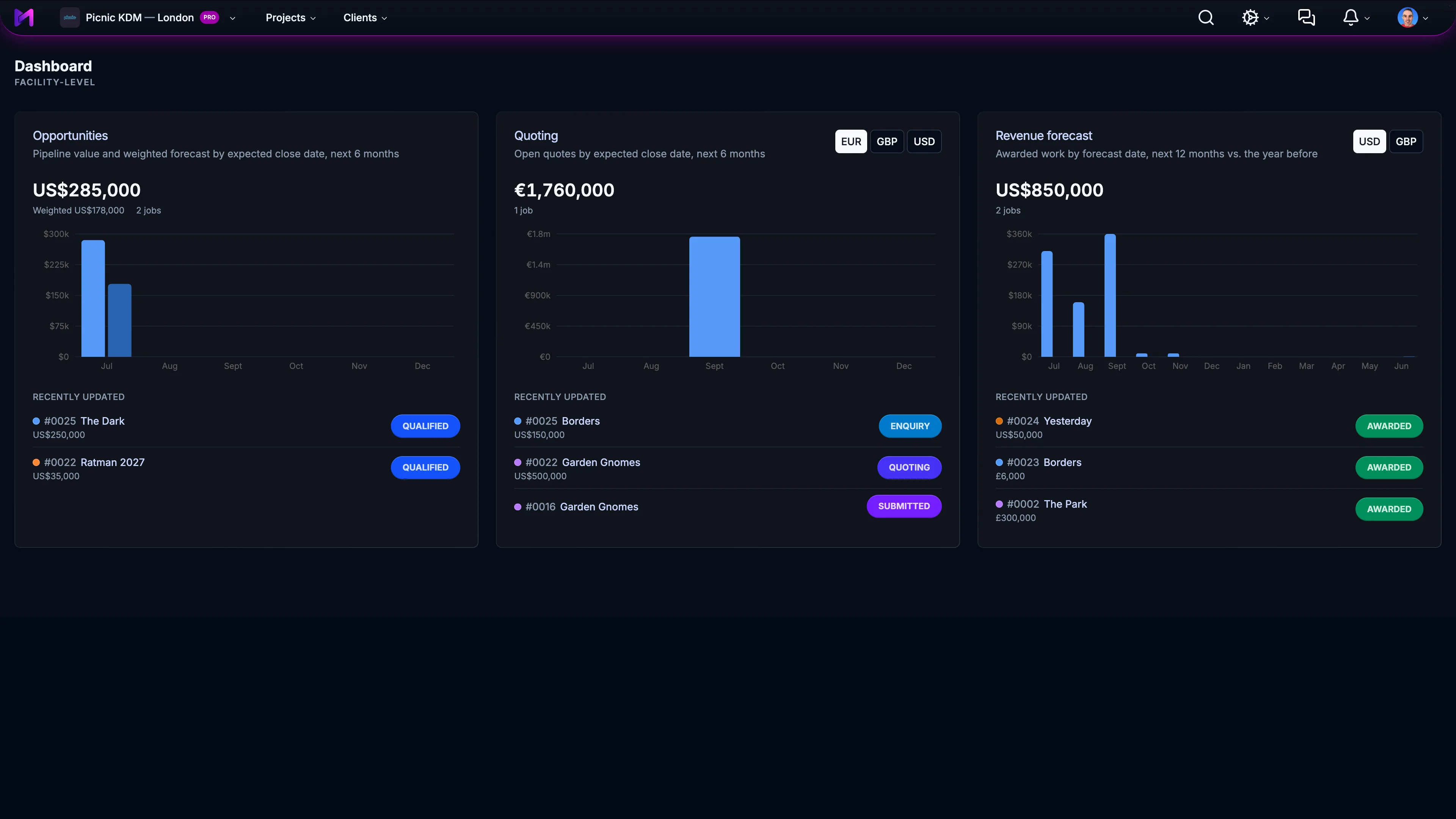Expand the notifications dropdown arrow
Viewport: 1456px width, 819px height.
pyautogui.click(x=1367, y=18)
